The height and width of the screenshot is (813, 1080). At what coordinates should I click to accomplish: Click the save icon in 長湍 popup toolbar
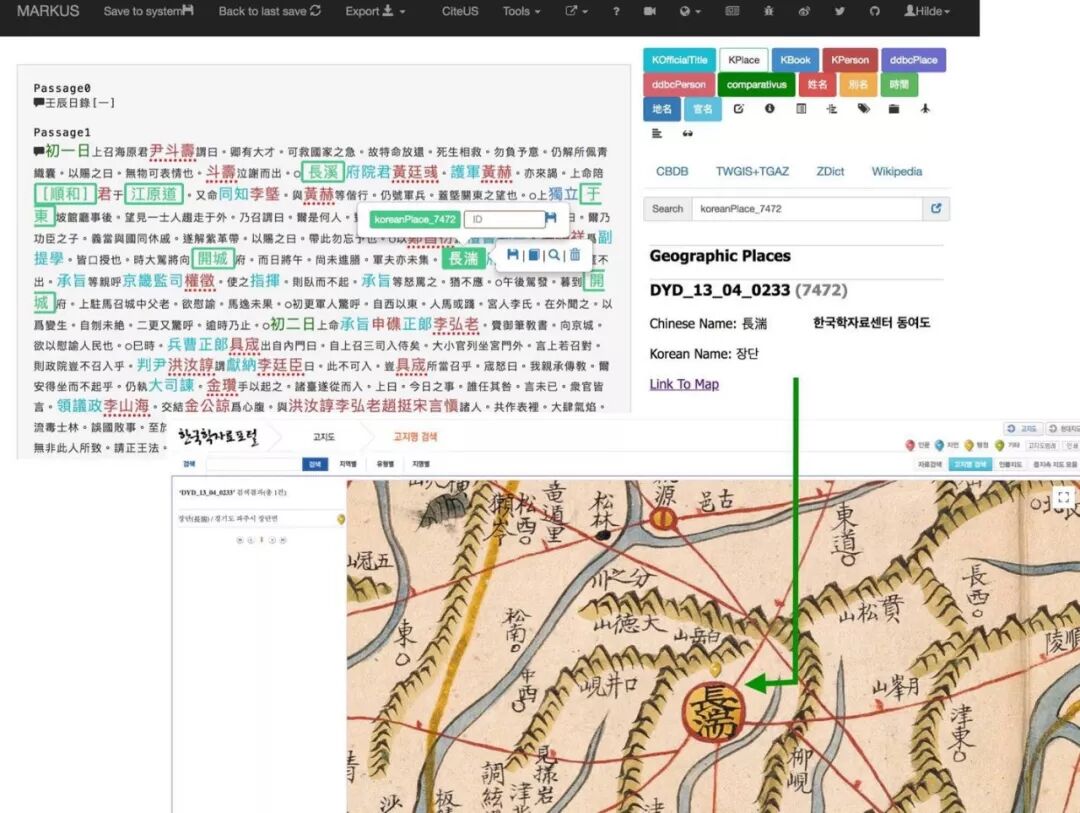[x=512, y=255]
